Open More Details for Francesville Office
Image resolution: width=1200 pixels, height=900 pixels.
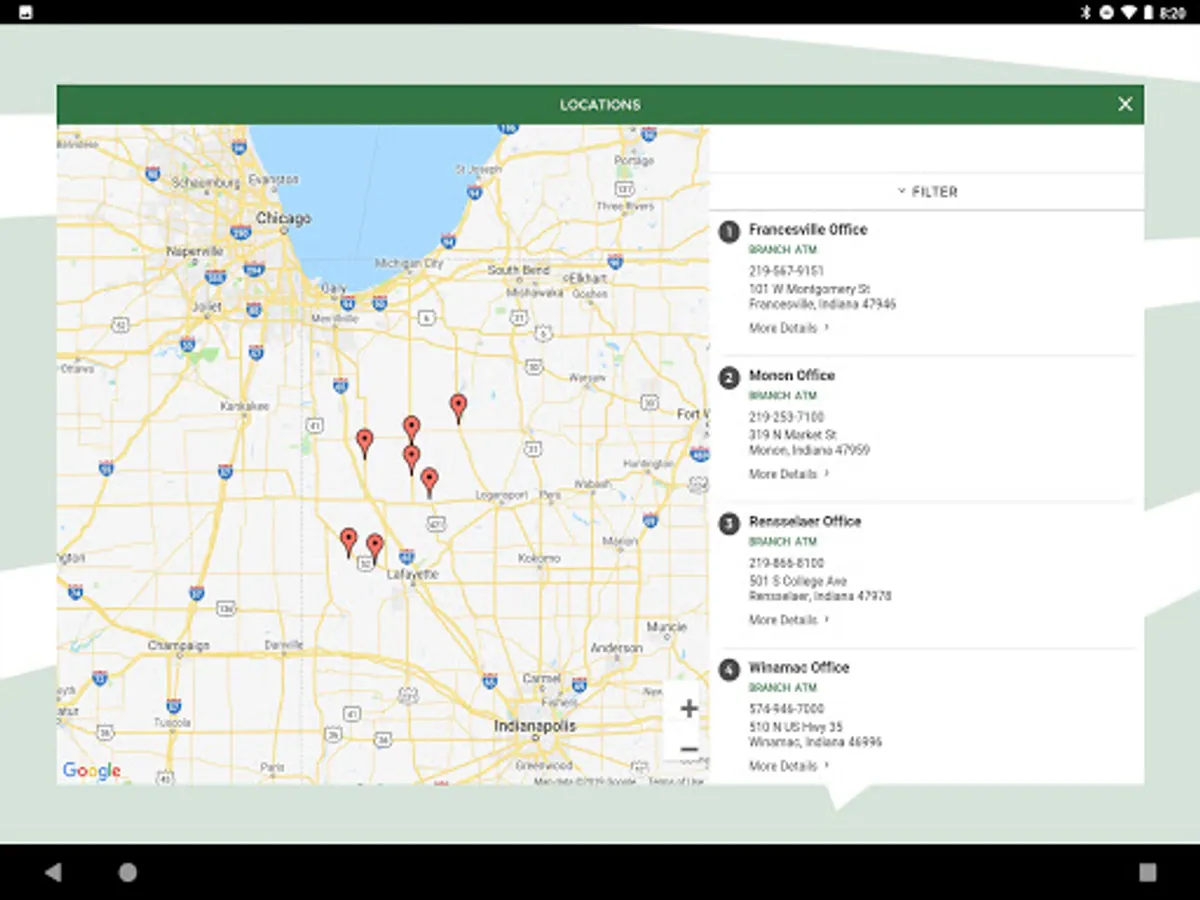pyautogui.click(x=788, y=328)
